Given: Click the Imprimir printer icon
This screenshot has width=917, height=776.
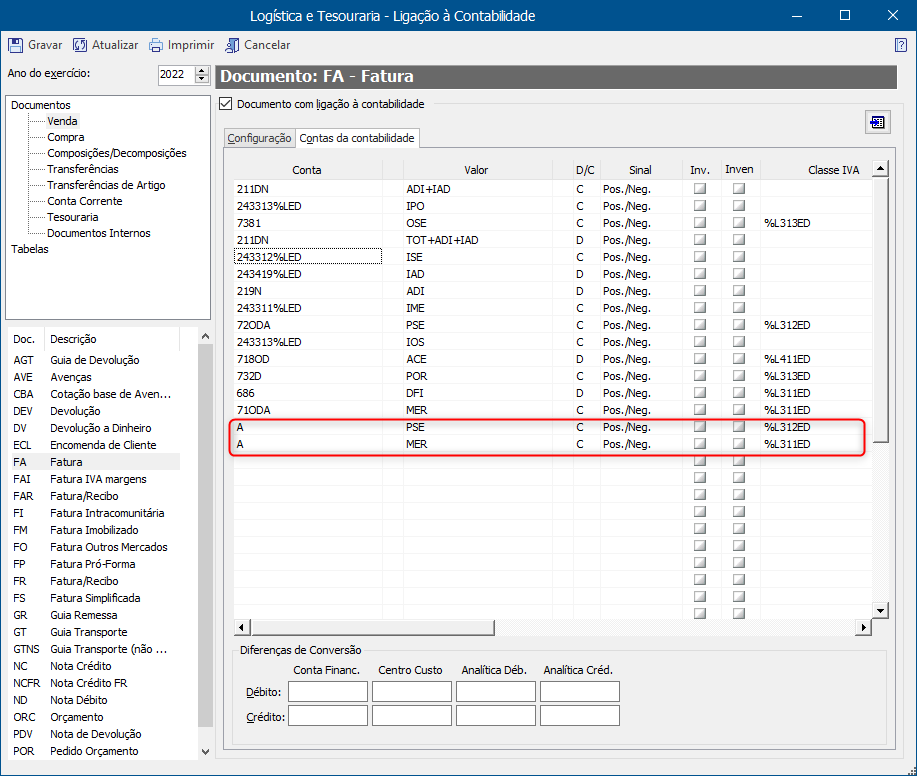Looking at the screenshot, I should pyautogui.click(x=156, y=45).
